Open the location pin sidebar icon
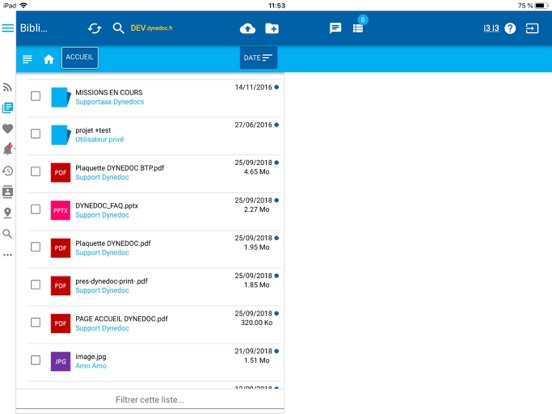 tap(7, 213)
